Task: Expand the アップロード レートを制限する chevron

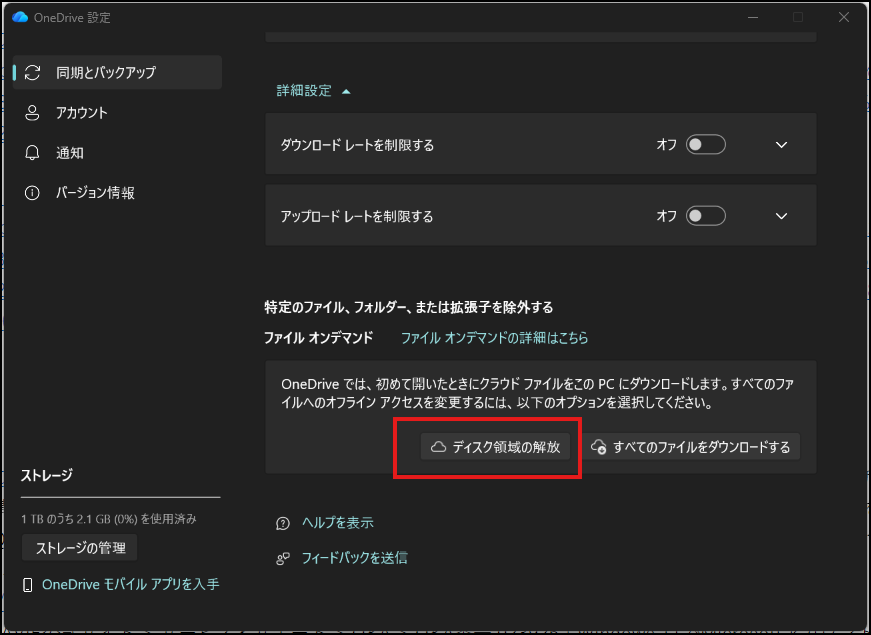Action: coord(781,216)
